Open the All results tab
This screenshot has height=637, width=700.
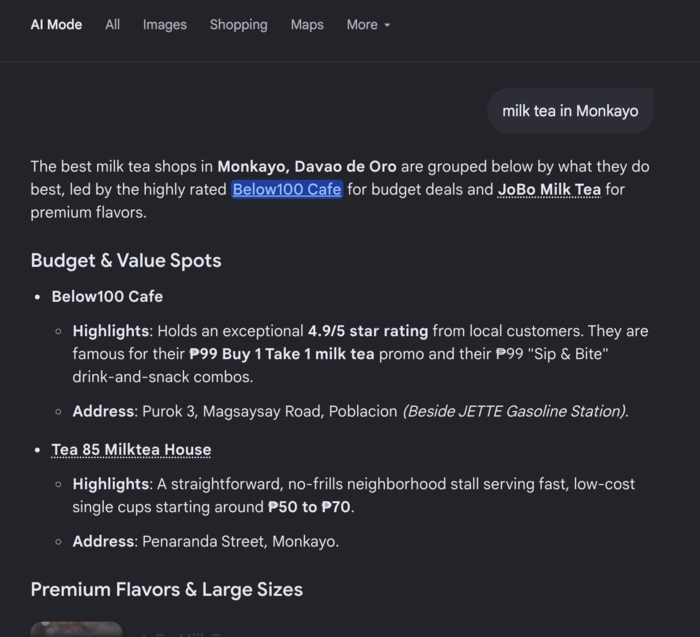pyautogui.click(x=112, y=25)
